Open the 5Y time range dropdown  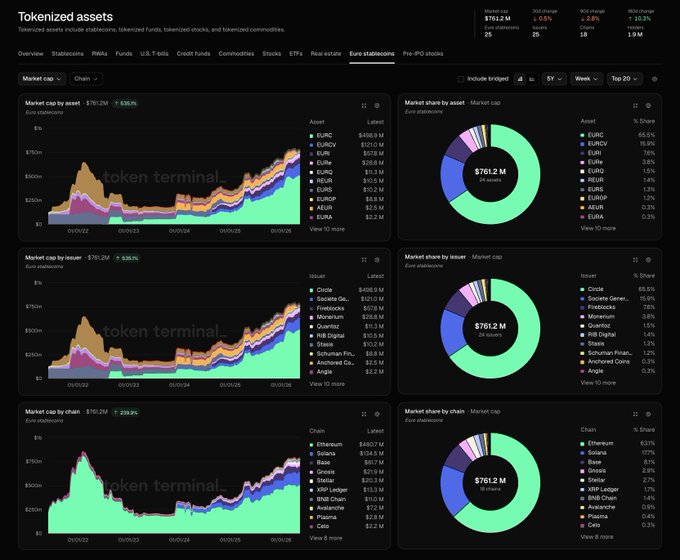(x=554, y=79)
